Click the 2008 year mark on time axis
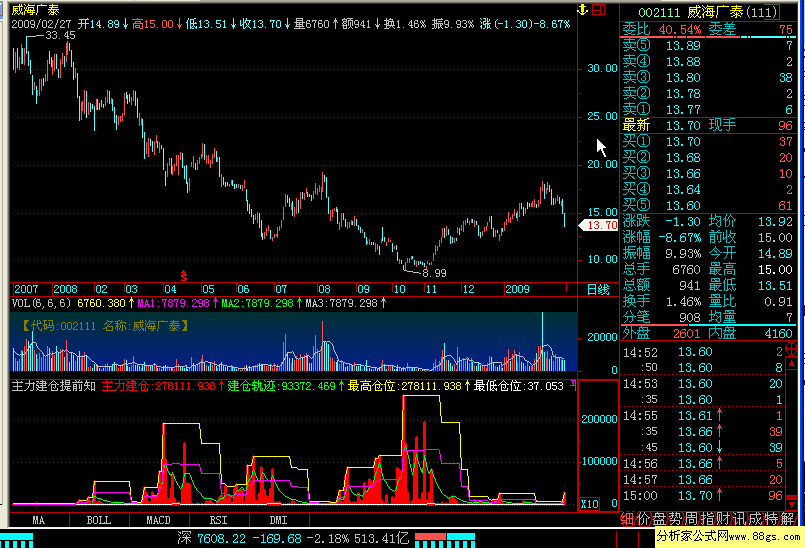Image resolution: width=805 pixels, height=548 pixels. [x=65, y=289]
